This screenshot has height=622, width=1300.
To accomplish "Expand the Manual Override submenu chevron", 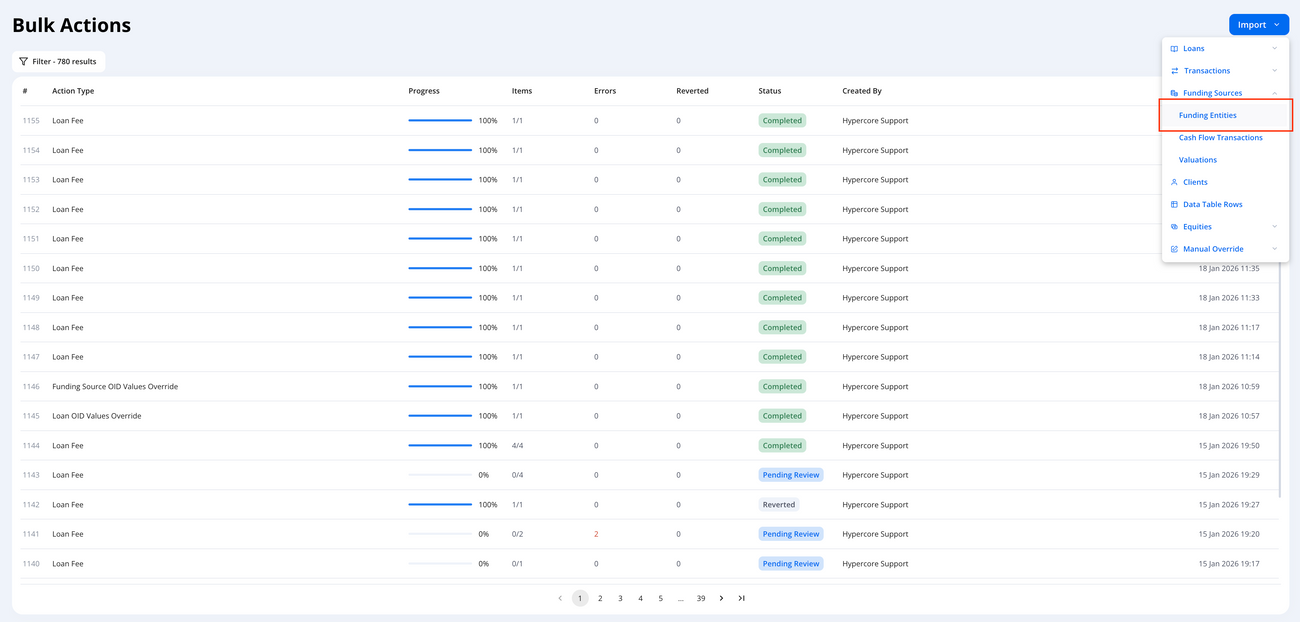I will pyautogui.click(x=1274, y=249).
